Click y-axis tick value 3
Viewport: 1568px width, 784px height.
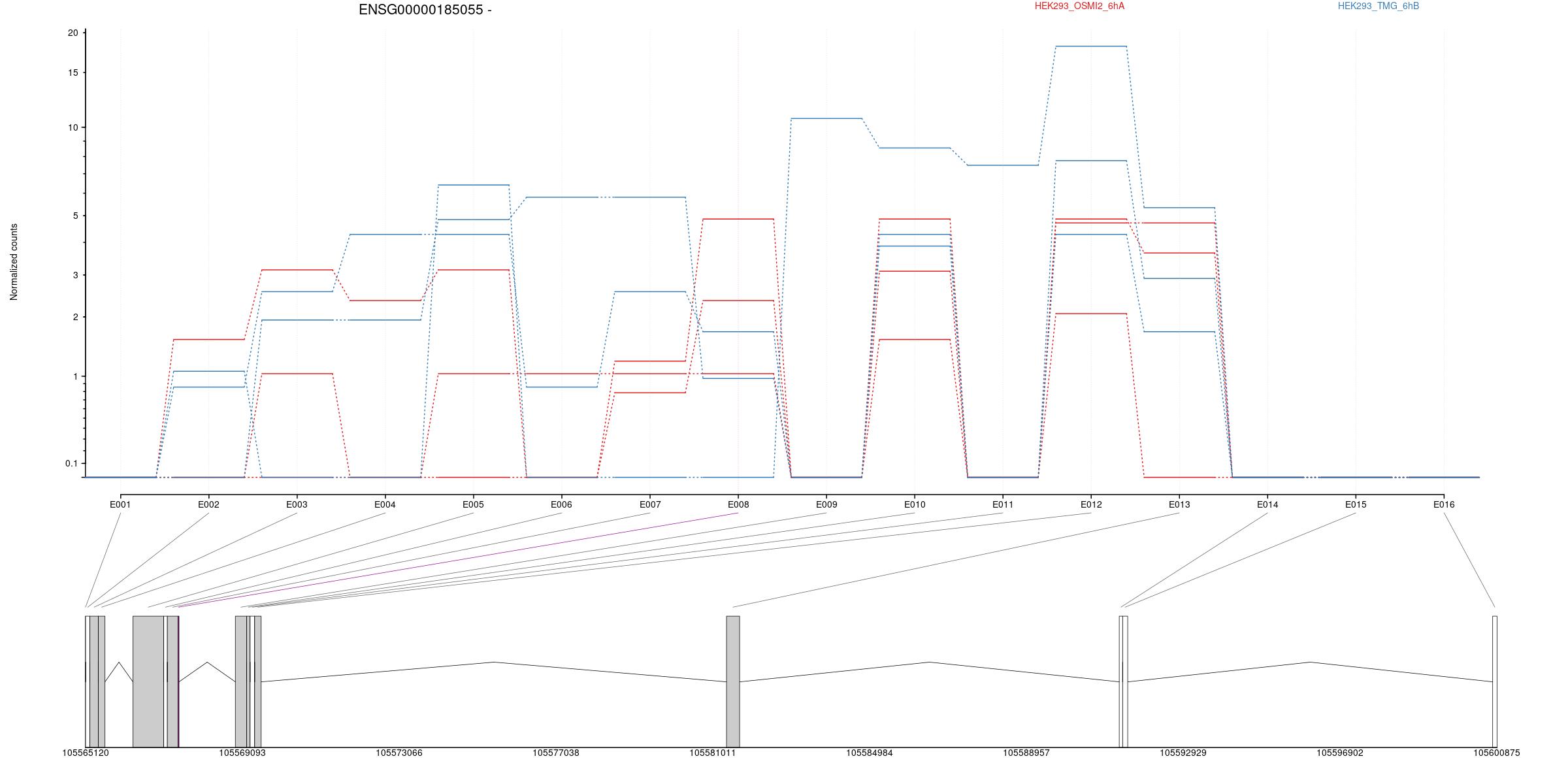pyautogui.click(x=75, y=275)
